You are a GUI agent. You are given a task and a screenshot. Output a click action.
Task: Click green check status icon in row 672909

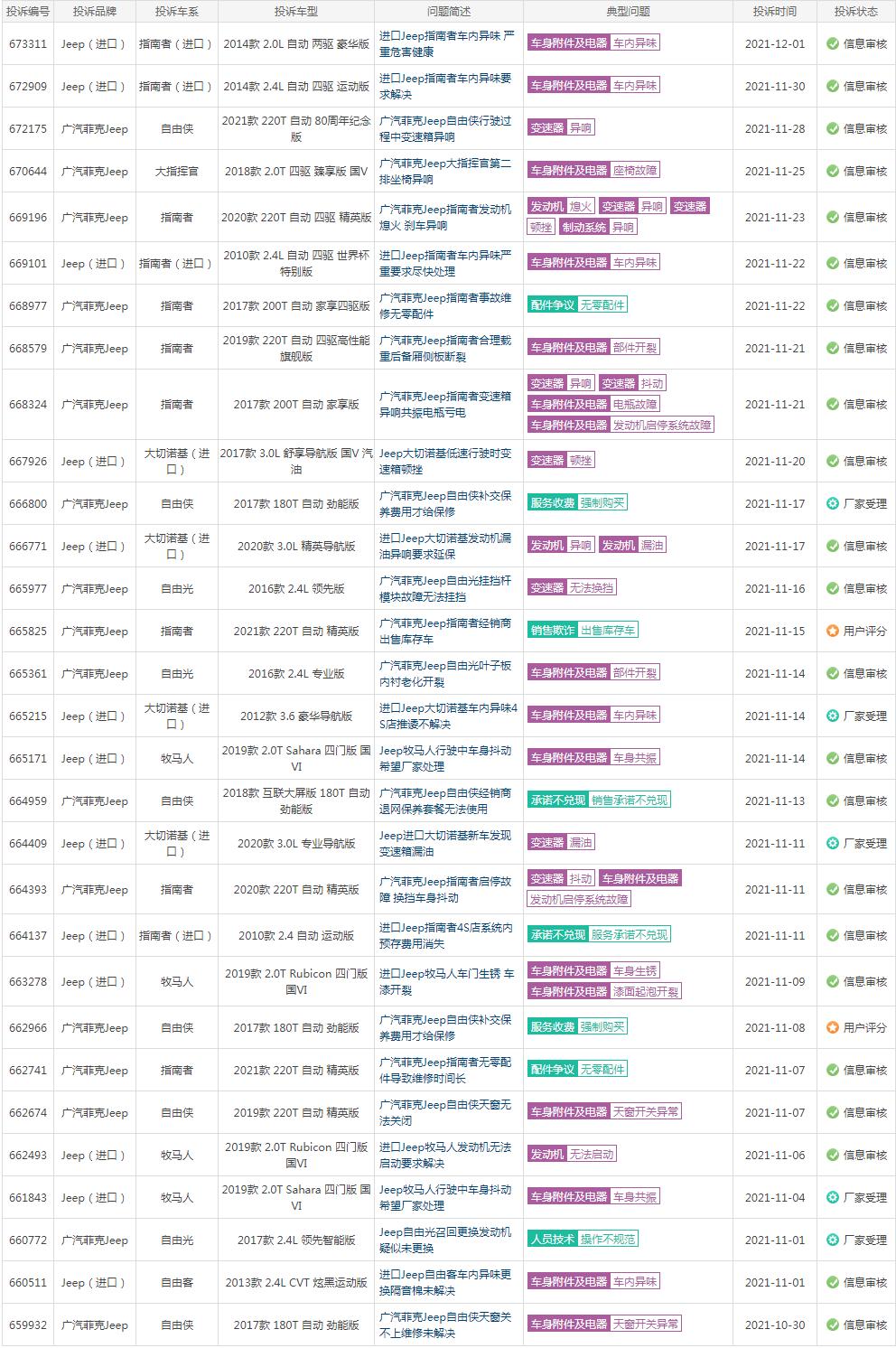pyautogui.click(x=833, y=86)
